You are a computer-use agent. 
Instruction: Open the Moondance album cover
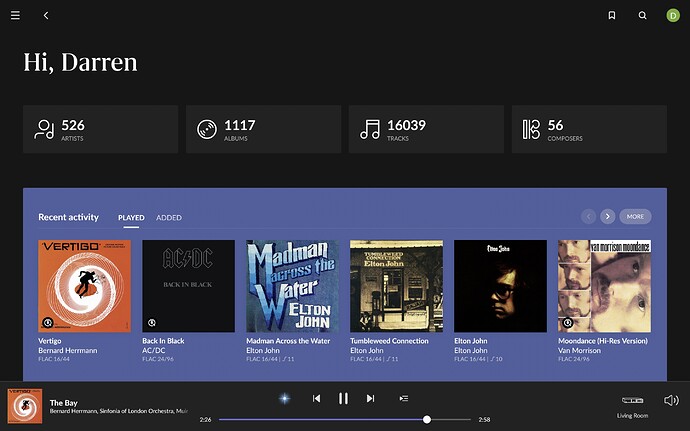604,286
